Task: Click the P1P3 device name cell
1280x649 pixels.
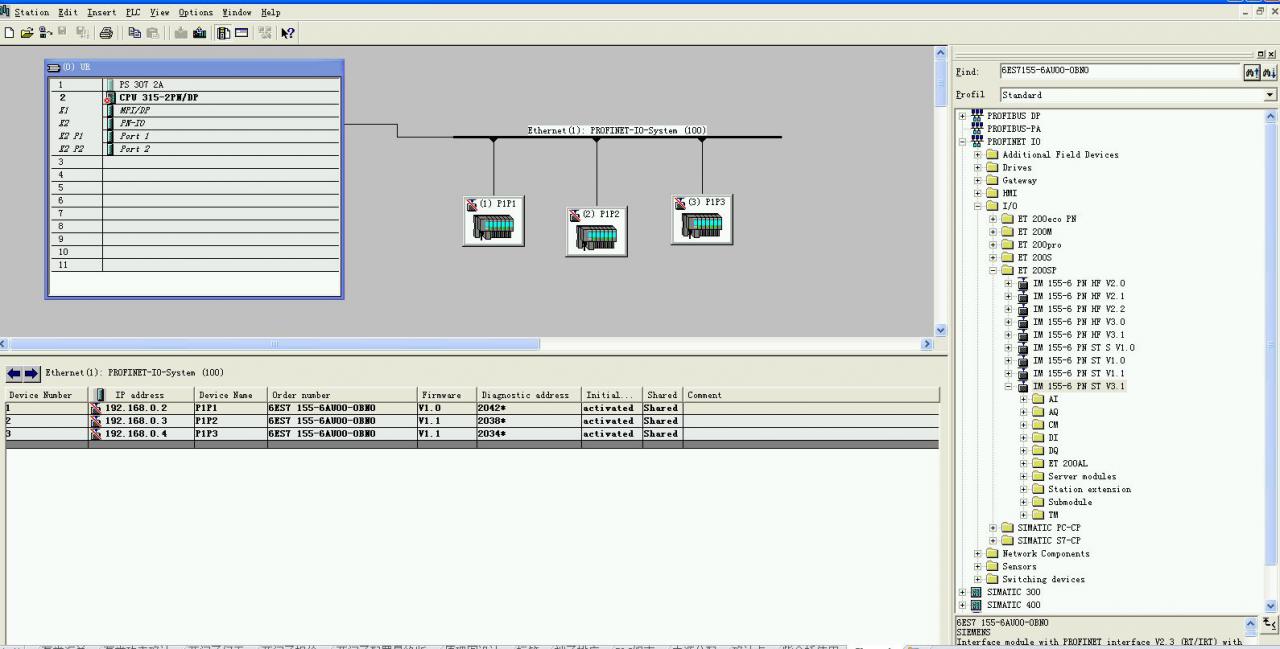Action: pyautogui.click(x=230, y=434)
